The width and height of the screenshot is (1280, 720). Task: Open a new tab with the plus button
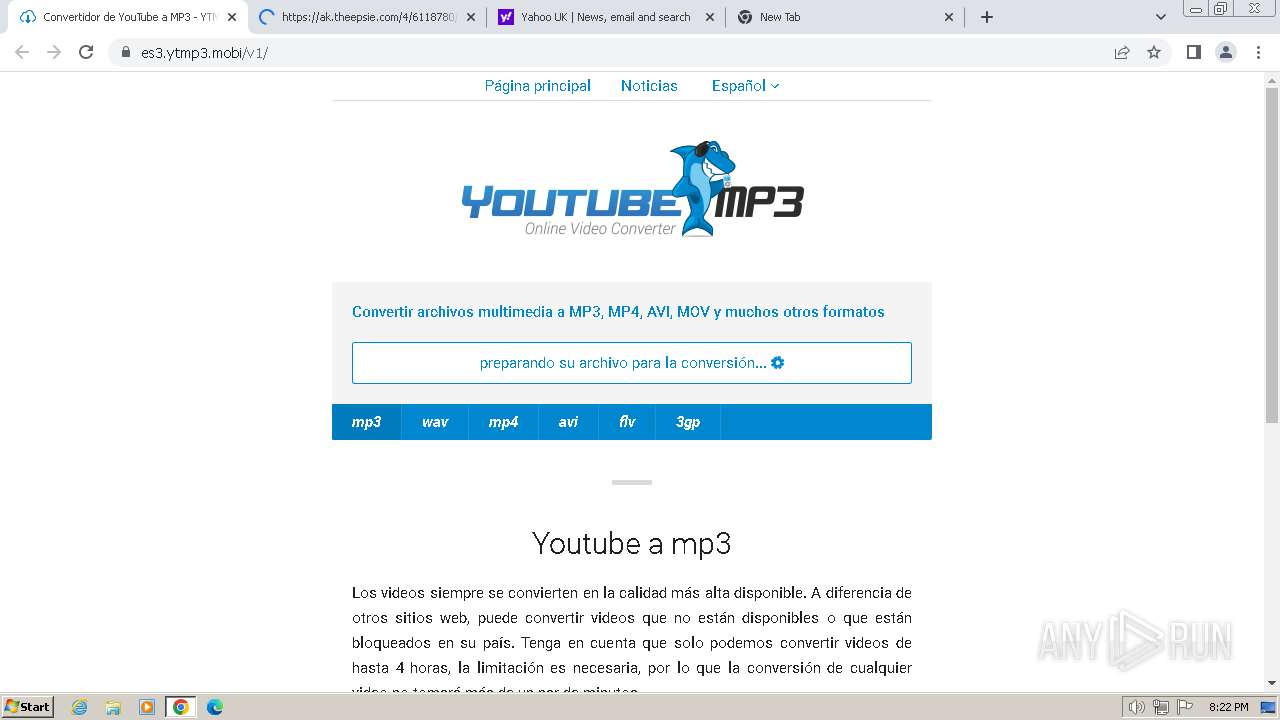[x=987, y=17]
